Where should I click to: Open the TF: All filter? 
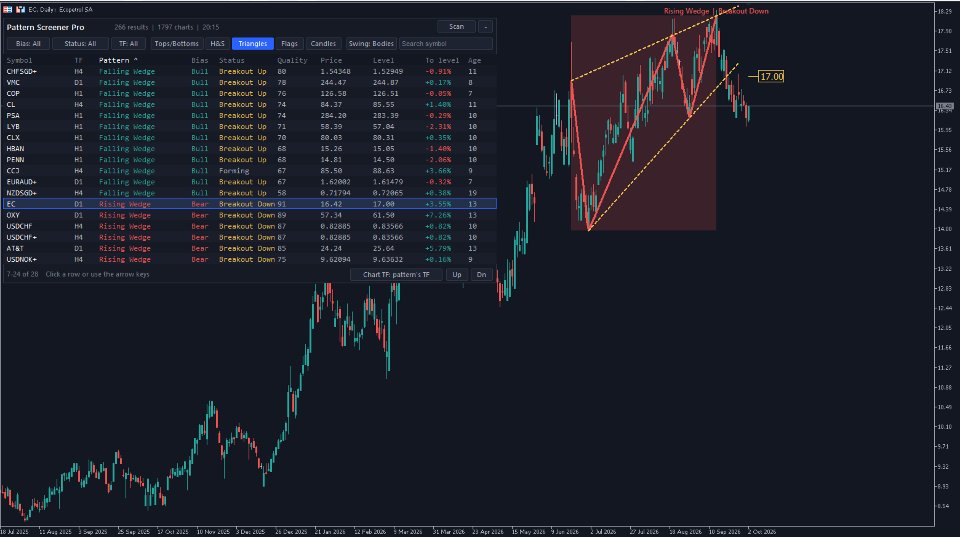pos(129,43)
